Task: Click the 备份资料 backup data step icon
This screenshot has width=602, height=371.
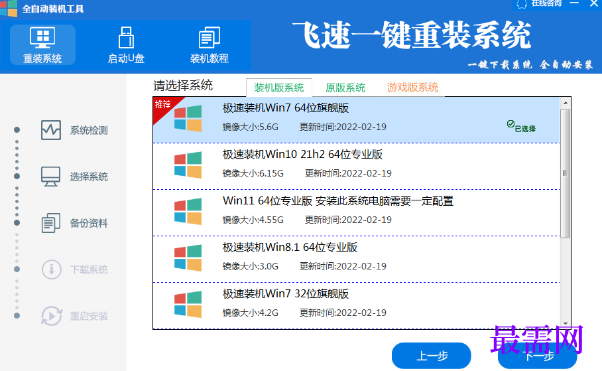Action: coord(51,223)
